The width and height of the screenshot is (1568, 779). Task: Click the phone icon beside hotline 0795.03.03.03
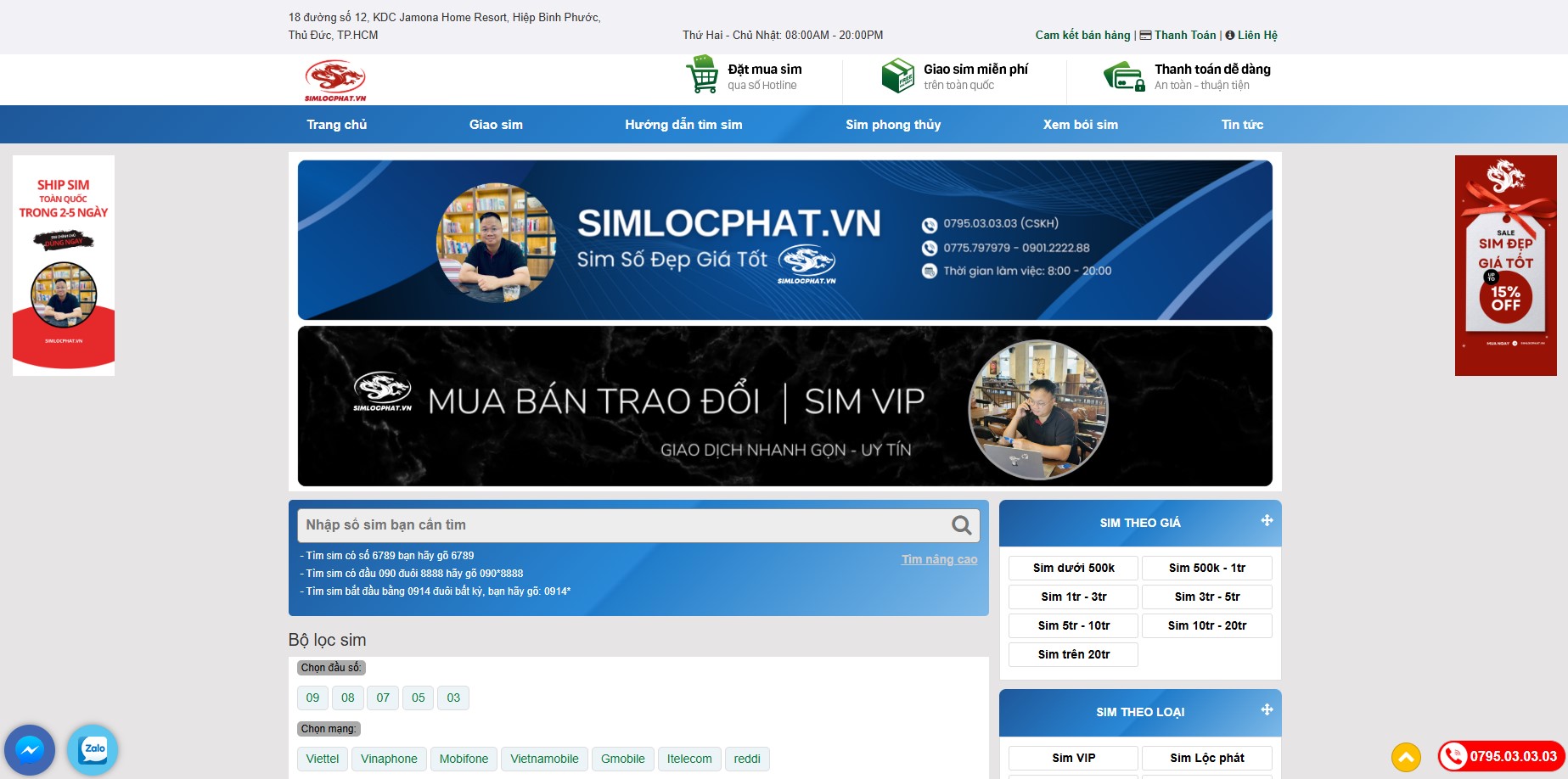1453,754
